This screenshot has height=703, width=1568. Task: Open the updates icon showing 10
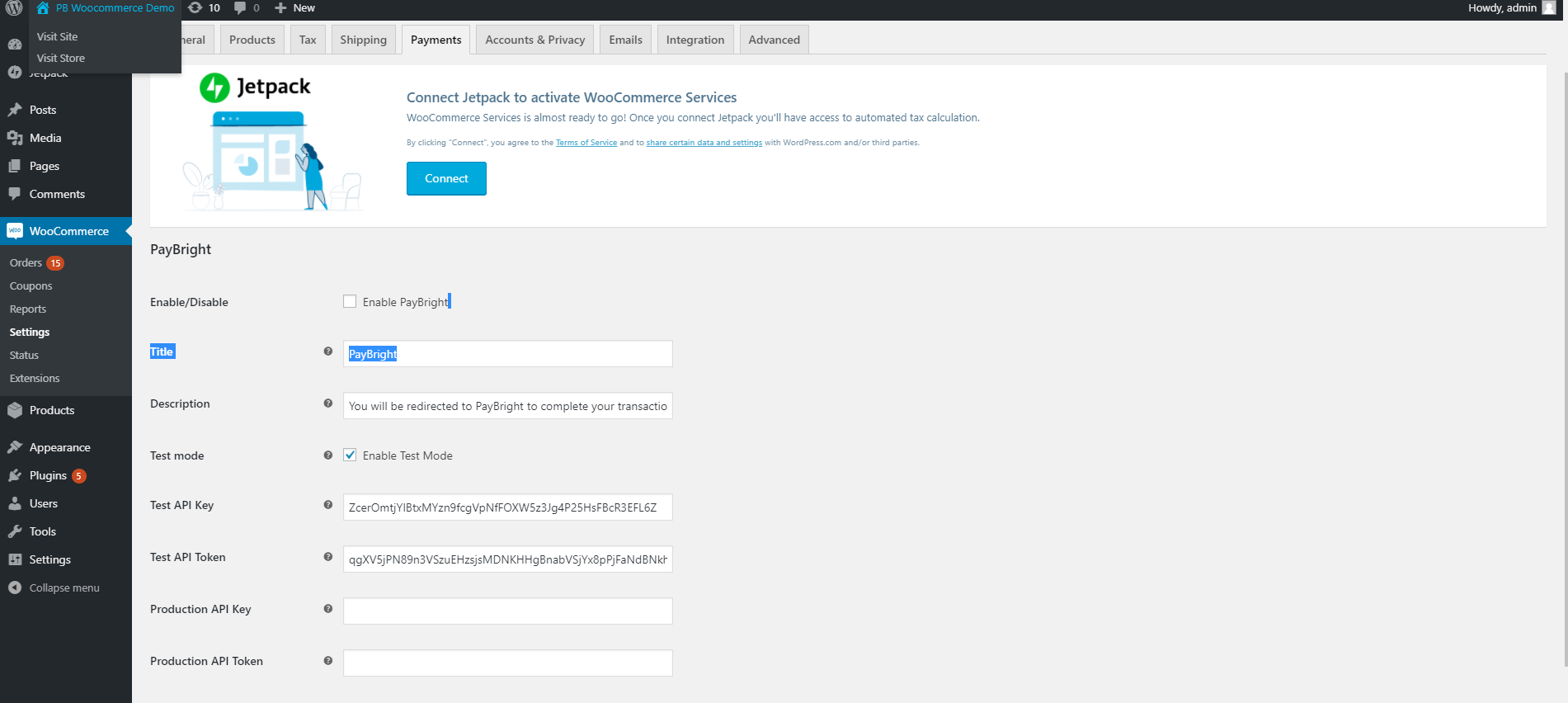coord(195,7)
